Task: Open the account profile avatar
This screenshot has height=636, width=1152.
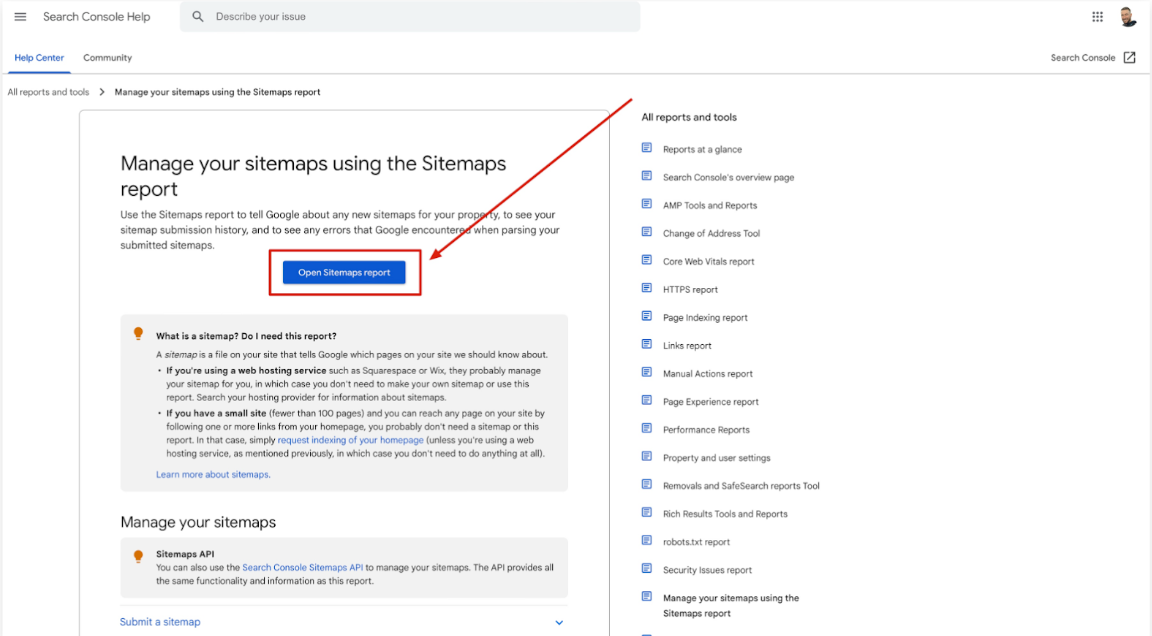Action: pos(1128,17)
